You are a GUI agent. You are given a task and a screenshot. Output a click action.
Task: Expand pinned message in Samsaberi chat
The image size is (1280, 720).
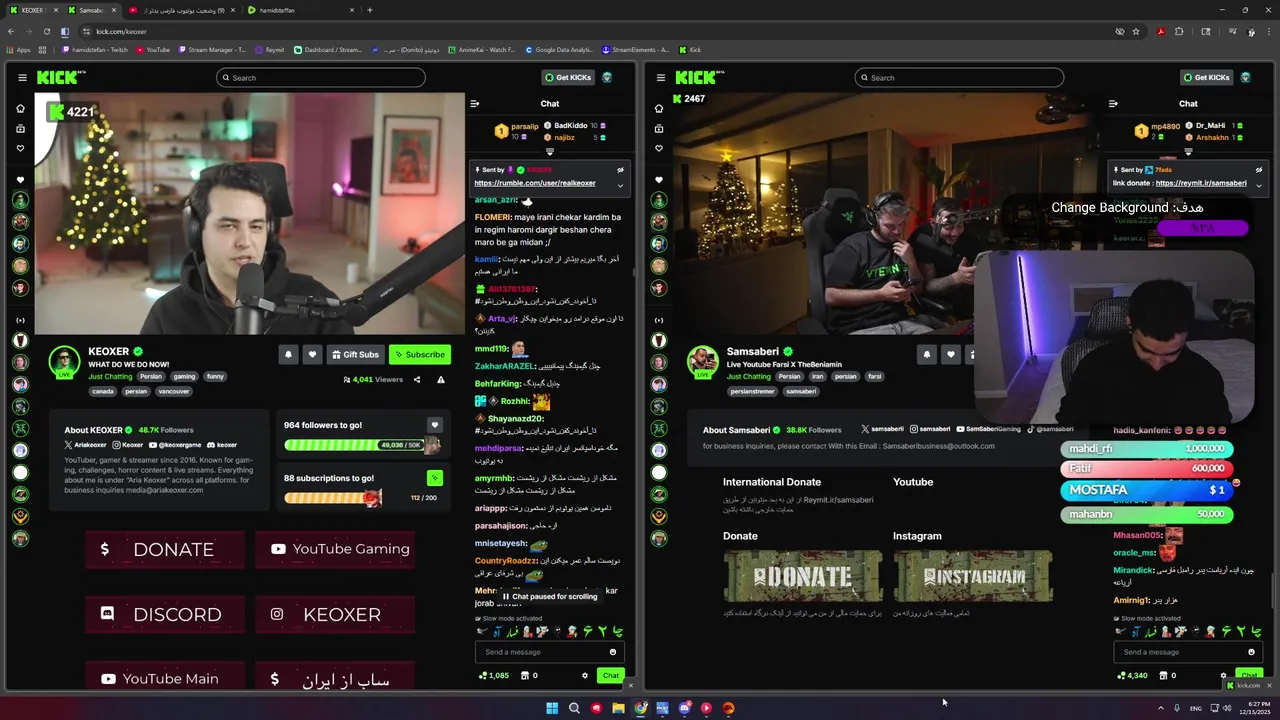pyautogui.click(x=1258, y=185)
